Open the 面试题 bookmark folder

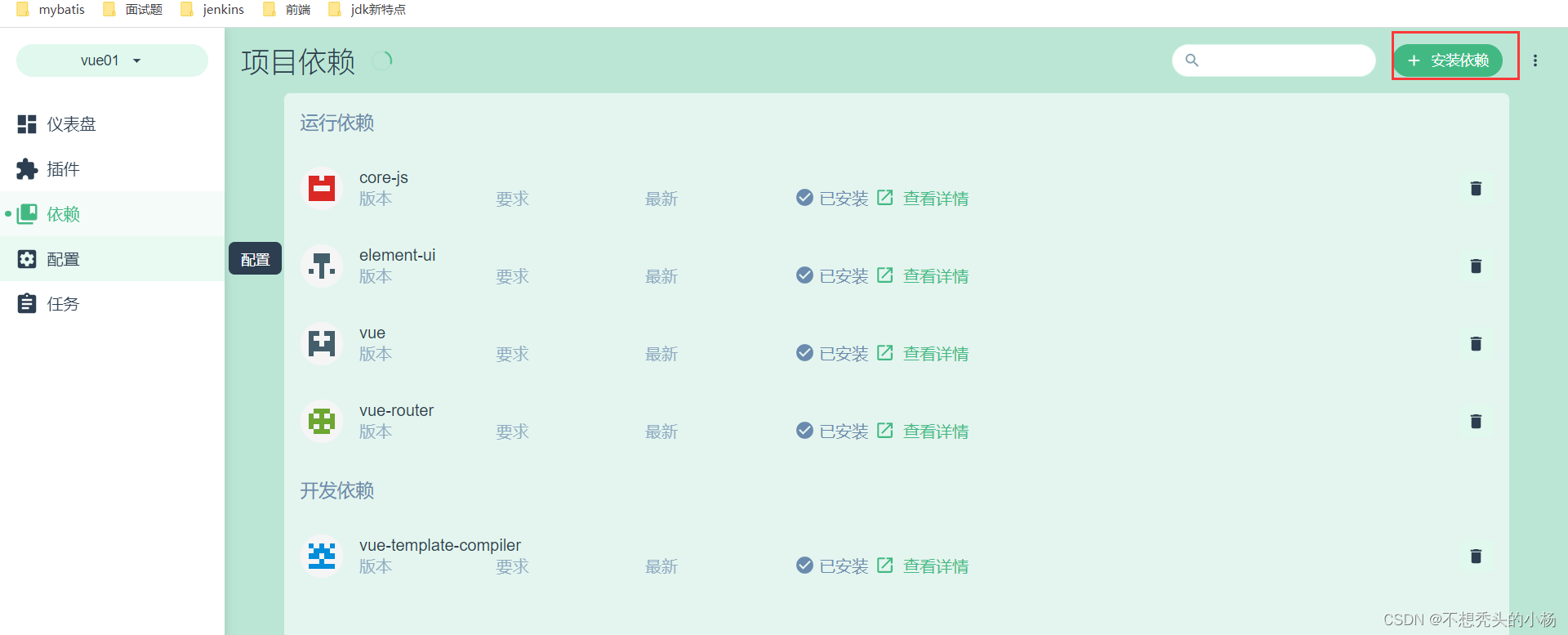[x=133, y=10]
